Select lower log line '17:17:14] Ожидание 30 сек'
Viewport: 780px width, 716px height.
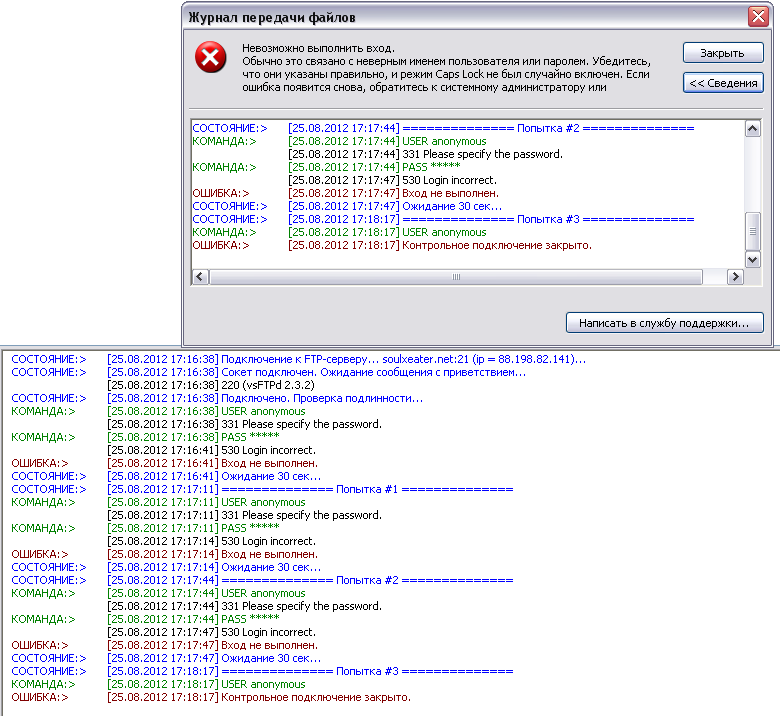(x=166, y=567)
